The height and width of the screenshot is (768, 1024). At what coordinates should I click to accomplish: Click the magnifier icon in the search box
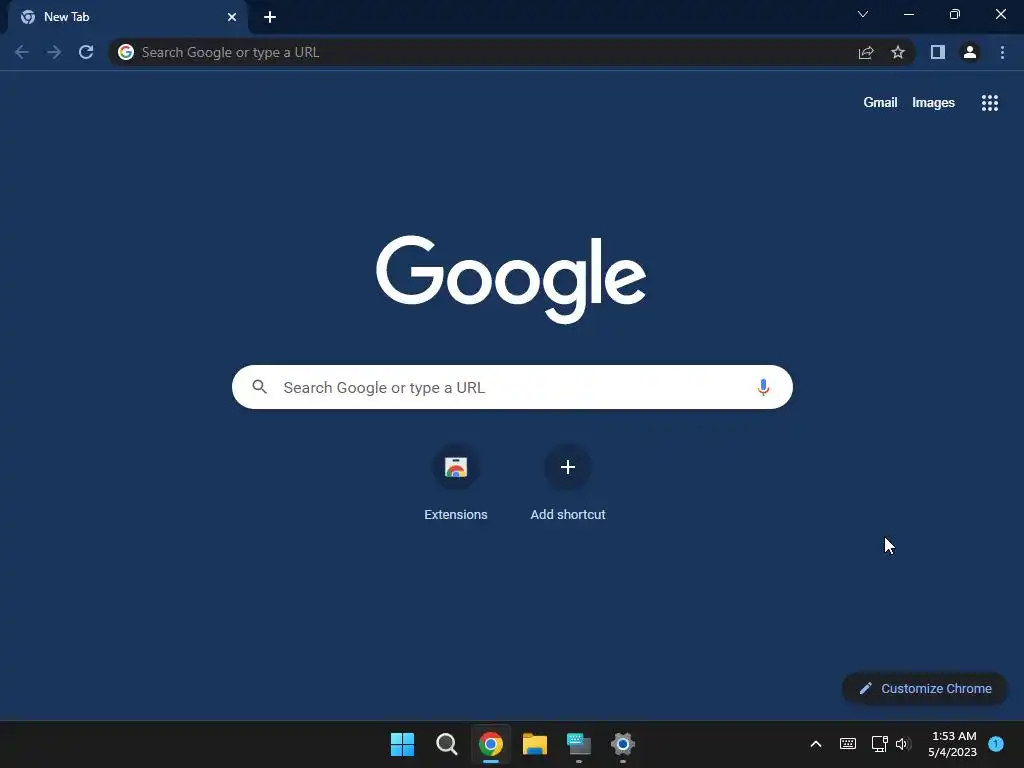260,387
